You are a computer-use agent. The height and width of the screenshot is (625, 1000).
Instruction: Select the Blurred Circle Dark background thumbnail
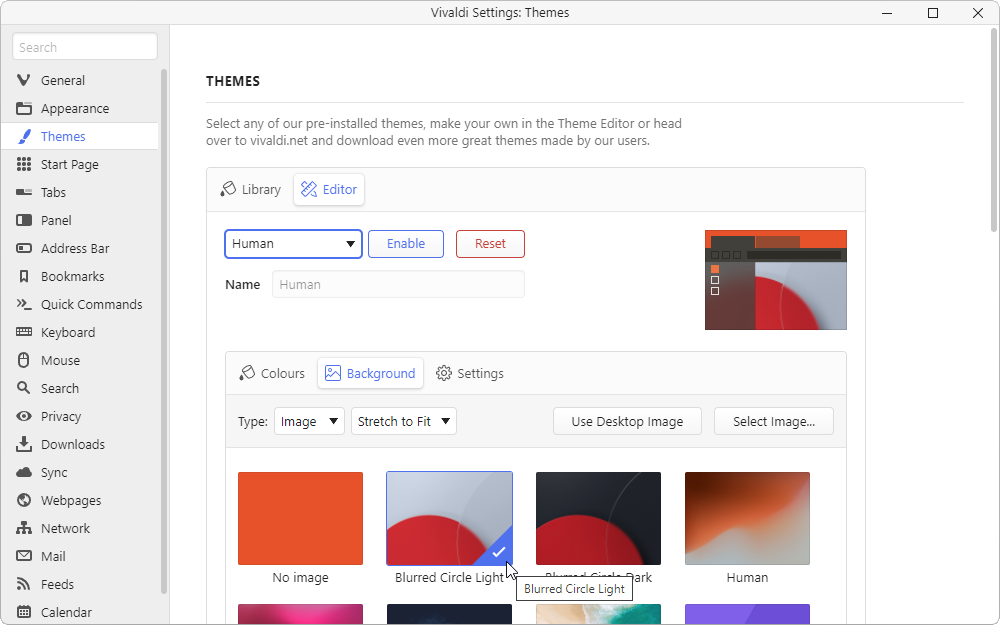pyautogui.click(x=598, y=518)
